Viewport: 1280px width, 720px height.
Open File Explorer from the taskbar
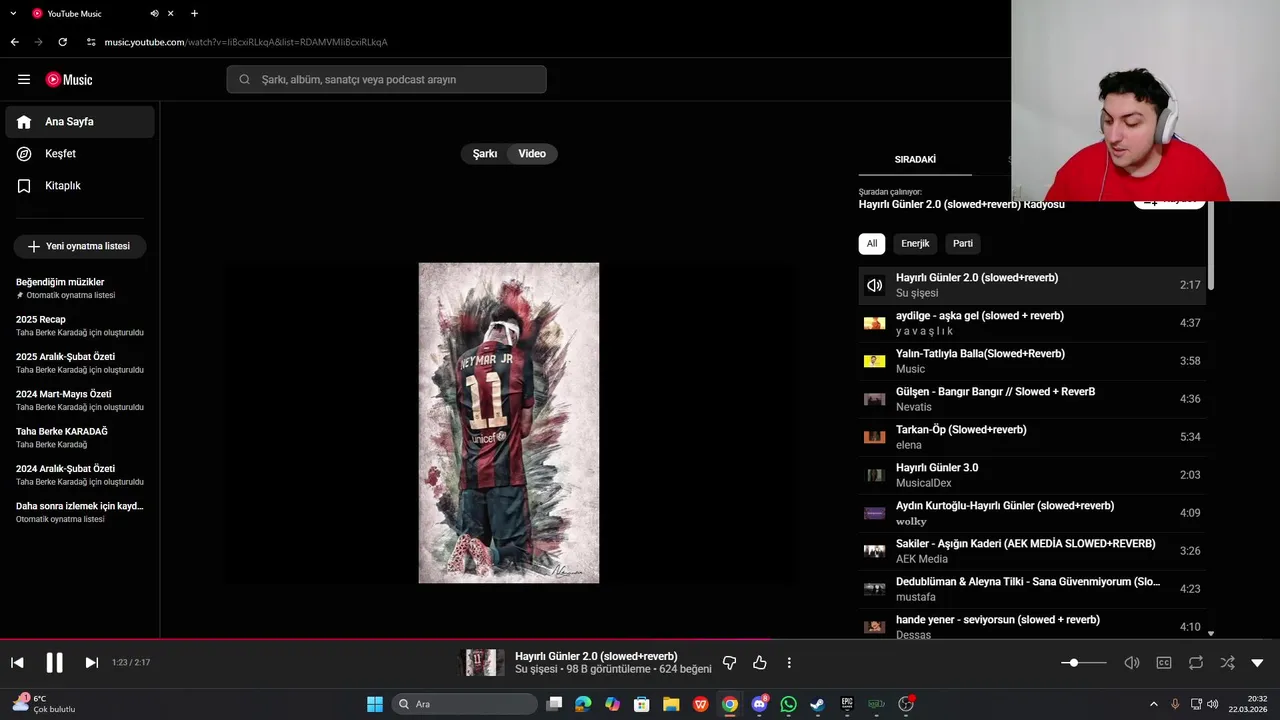tap(671, 704)
